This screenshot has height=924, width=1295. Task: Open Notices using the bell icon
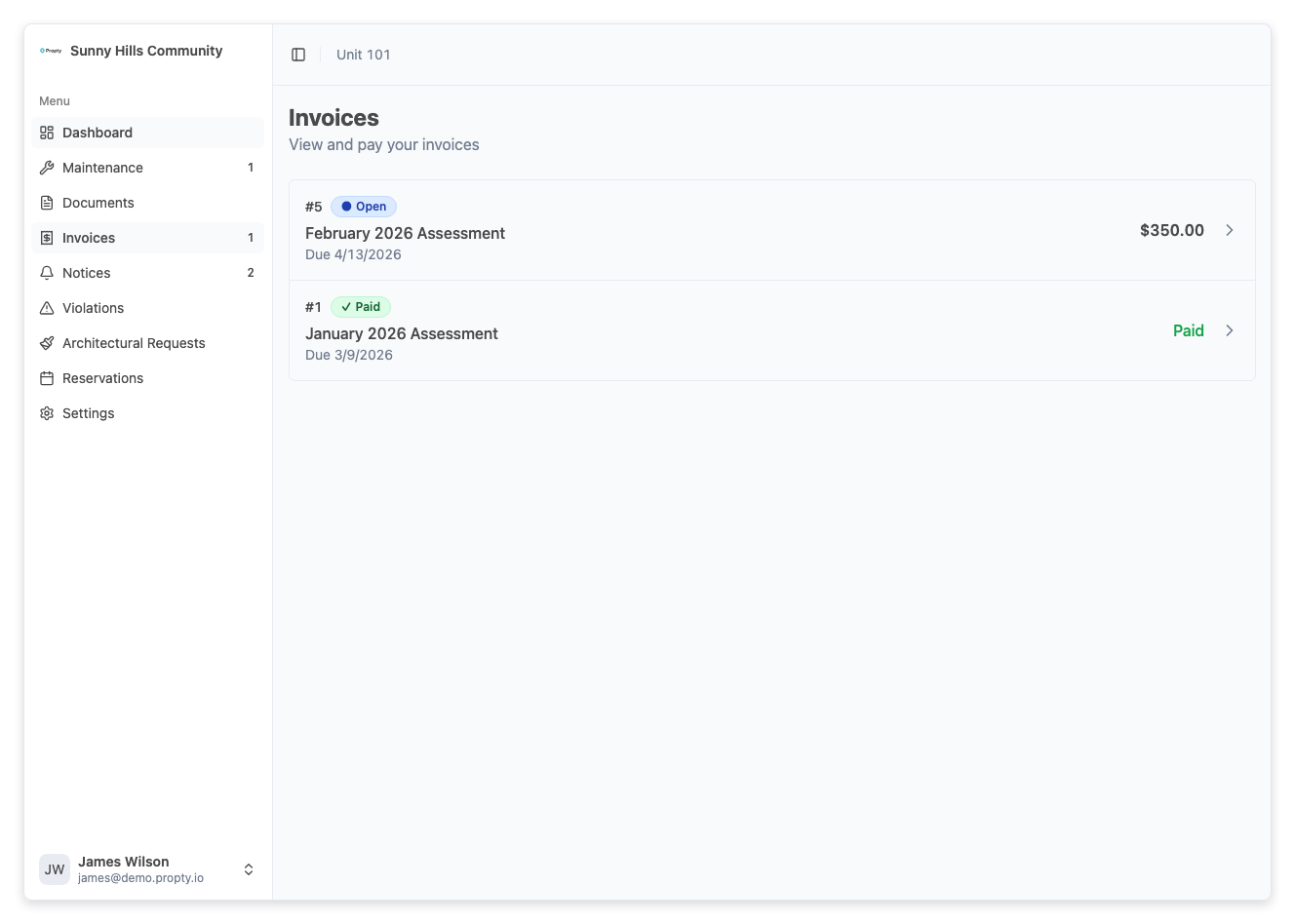[47, 273]
